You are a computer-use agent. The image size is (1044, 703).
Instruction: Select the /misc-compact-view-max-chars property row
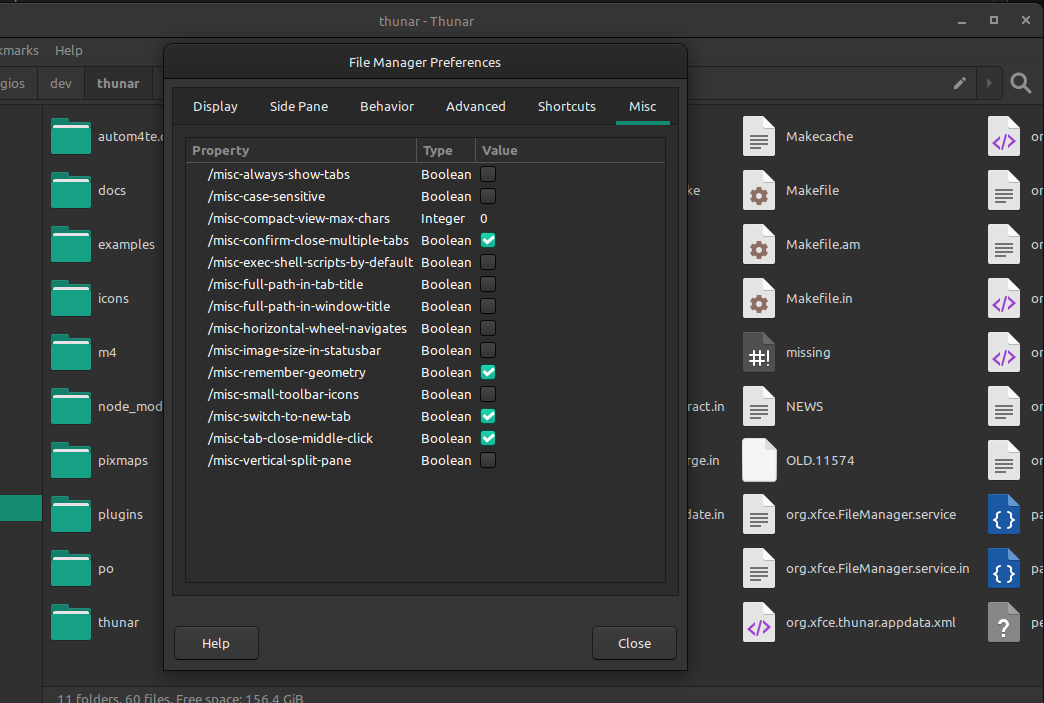pos(425,218)
